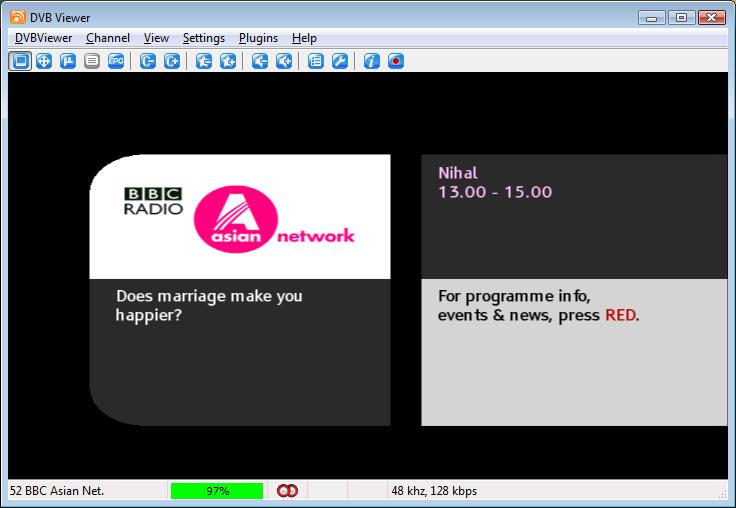This screenshot has width=736, height=508.
Task: Raise volume with speaker-plus icon
Action: click(x=284, y=61)
